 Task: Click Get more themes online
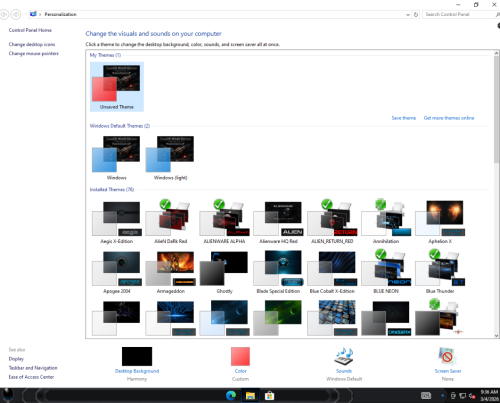coord(449,118)
